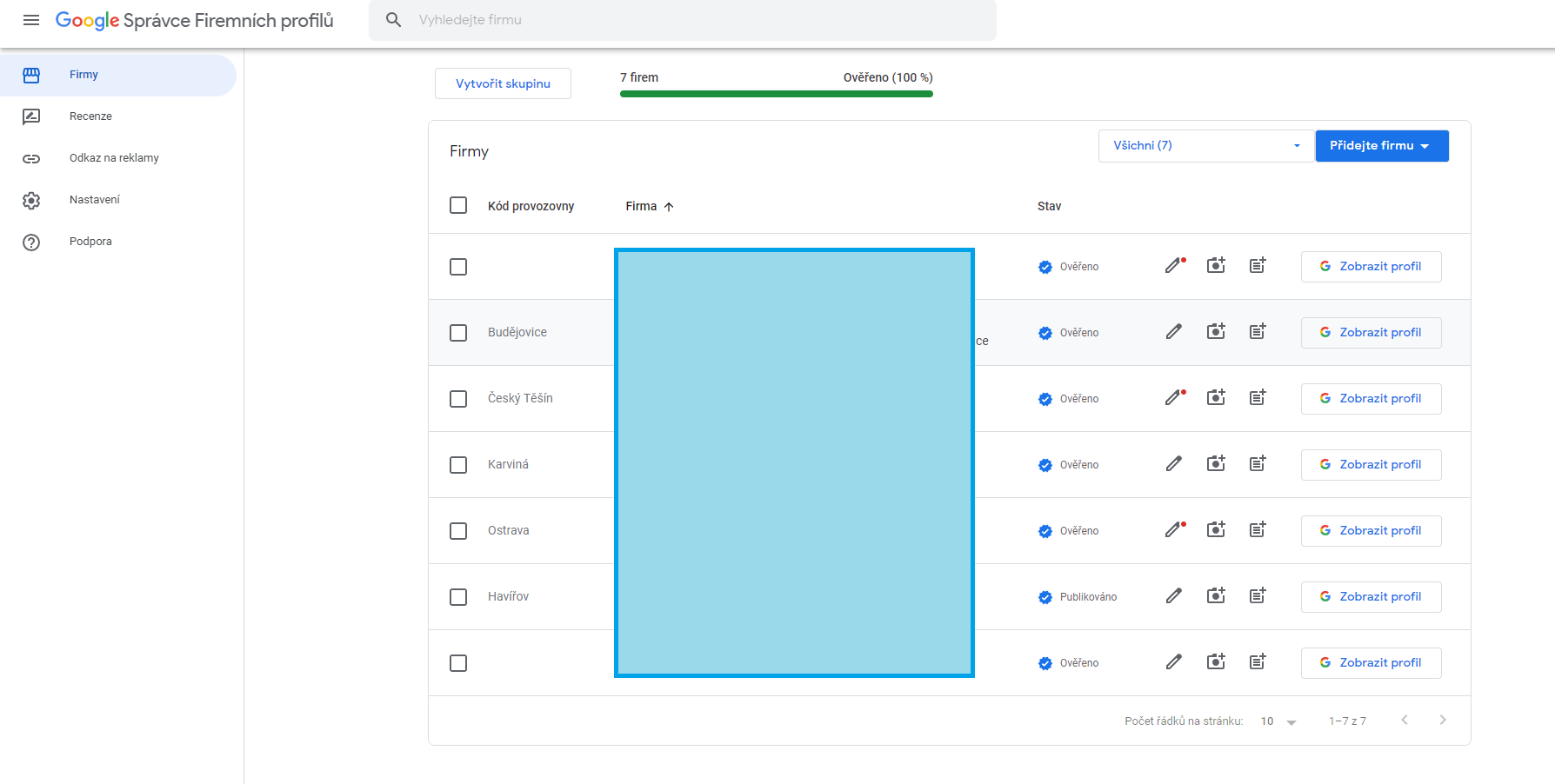Edit the Ostrava business profile with pencil
Viewport: 1555px width, 784px height.
[1175, 530]
